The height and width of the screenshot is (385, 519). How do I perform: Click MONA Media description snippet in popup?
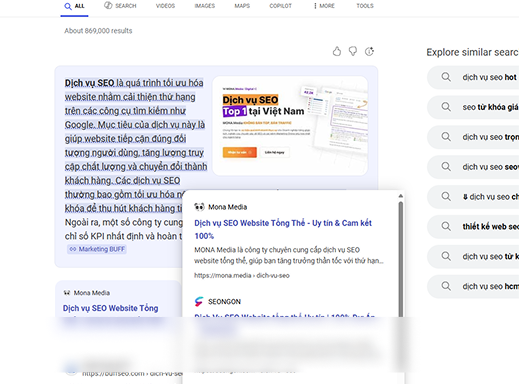(289, 255)
